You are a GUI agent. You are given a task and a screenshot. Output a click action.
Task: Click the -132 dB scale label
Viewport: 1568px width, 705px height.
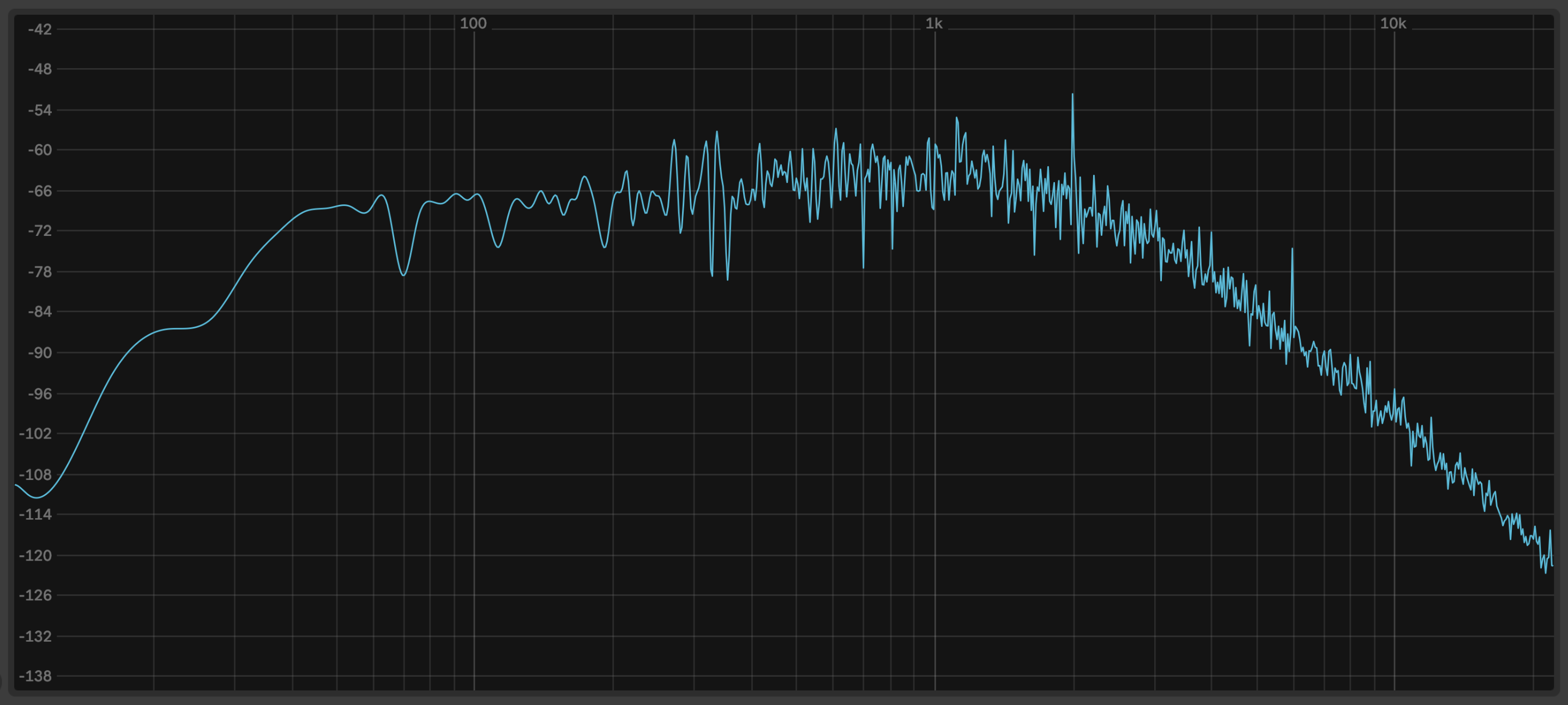pos(35,636)
